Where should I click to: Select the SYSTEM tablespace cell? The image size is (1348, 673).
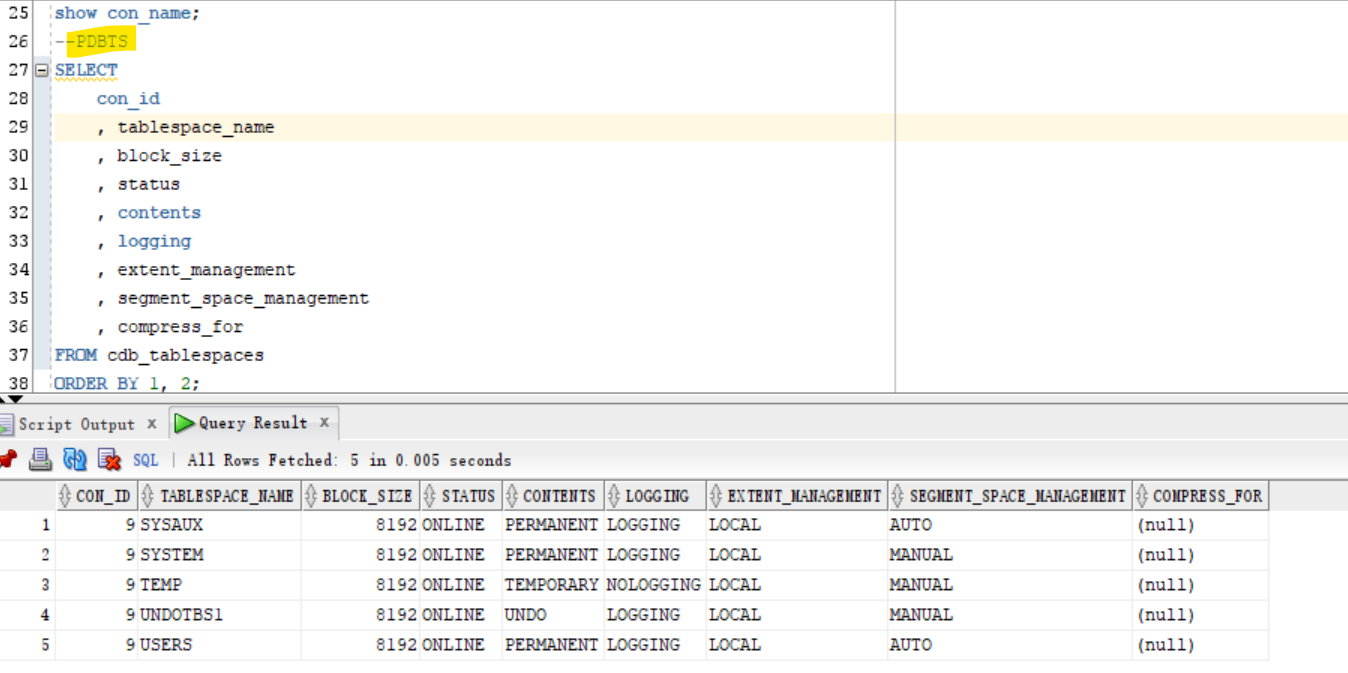click(x=219, y=555)
